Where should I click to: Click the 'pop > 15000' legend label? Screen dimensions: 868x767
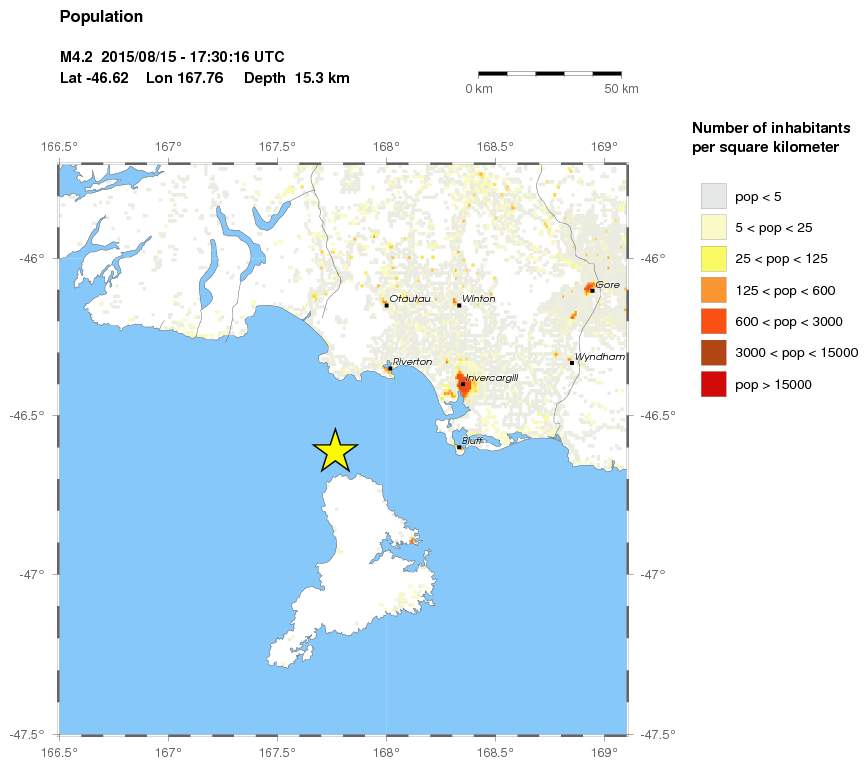pos(773,385)
